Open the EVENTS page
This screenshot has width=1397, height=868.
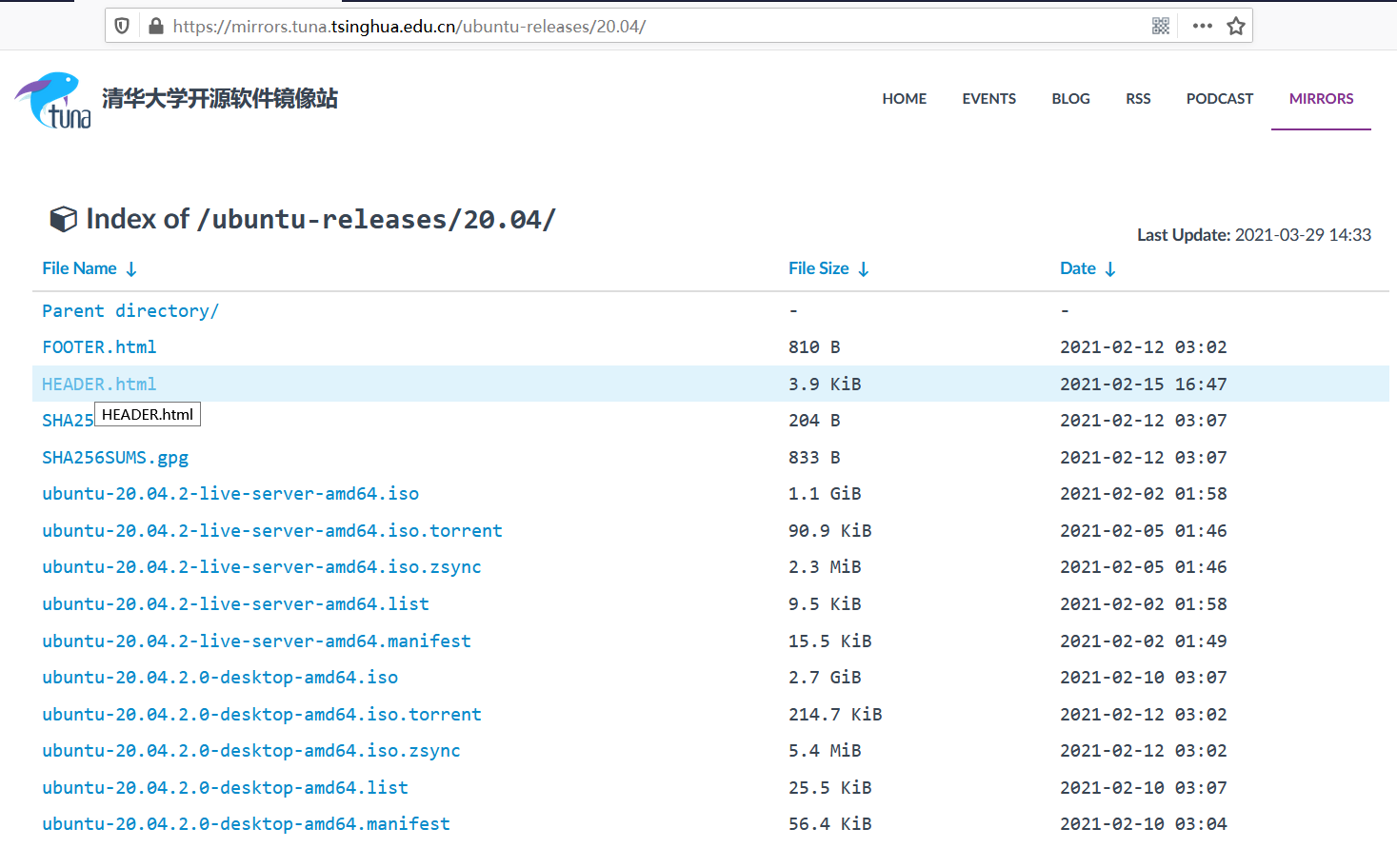(988, 99)
